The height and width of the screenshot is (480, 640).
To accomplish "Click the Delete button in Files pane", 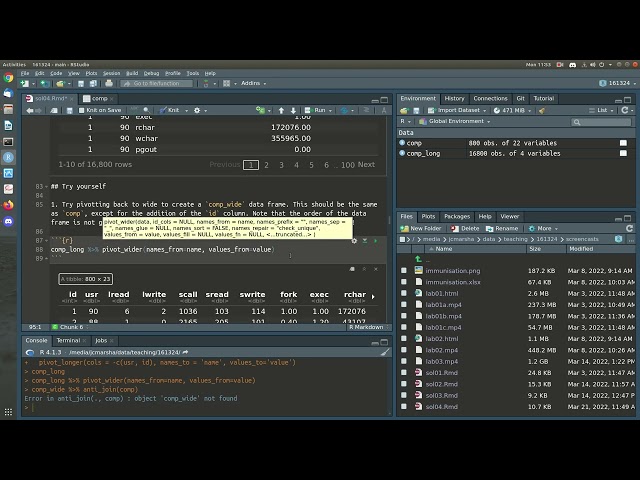I will (465, 228).
